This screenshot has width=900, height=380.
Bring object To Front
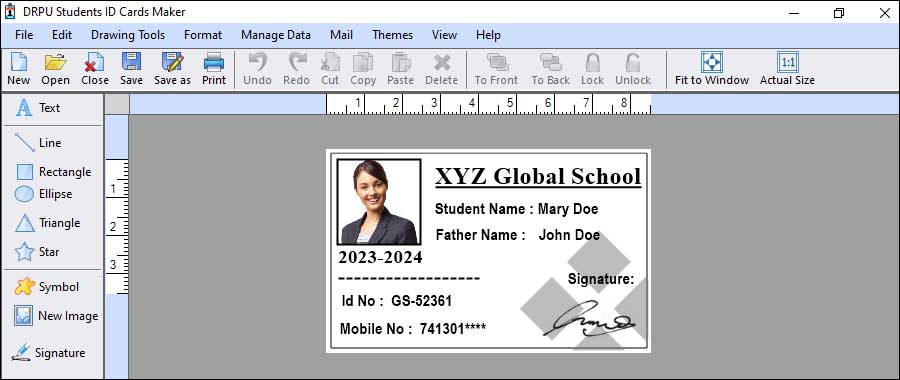pyautogui.click(x=496, y=69)
